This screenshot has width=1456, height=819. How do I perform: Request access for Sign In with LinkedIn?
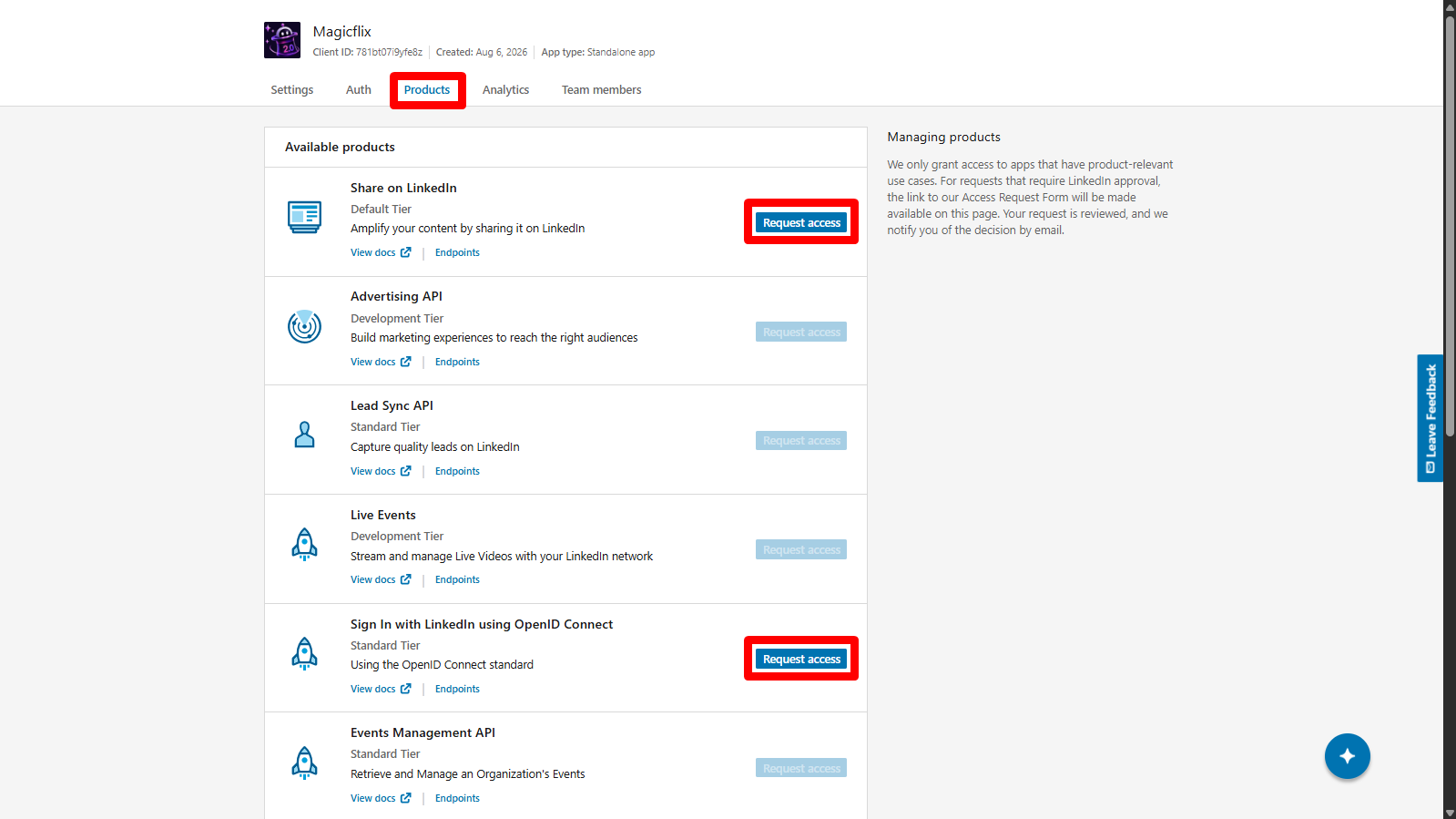tap(801, 659)
